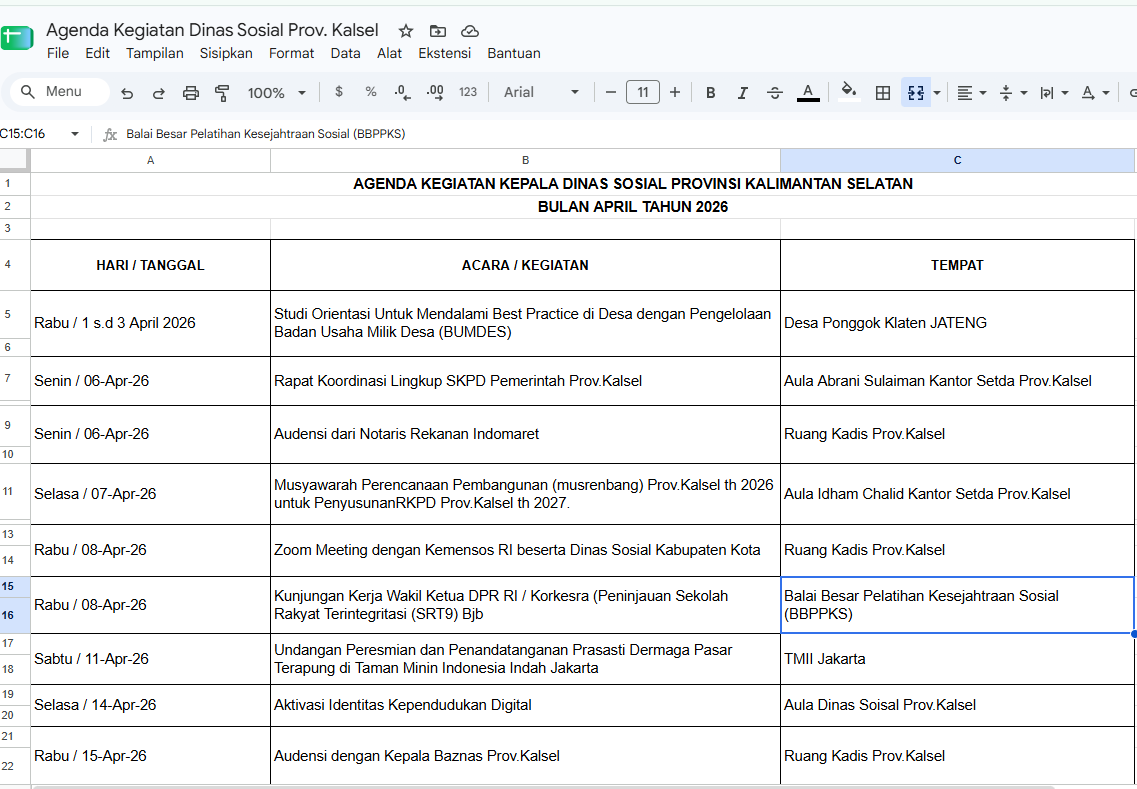
Task: Decrease font size with minus button
Action: pyautogui.click(x=611, y=92)
